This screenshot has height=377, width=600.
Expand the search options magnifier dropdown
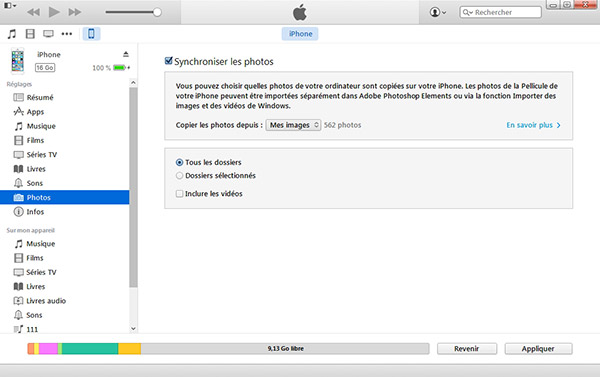coord(468,12)
